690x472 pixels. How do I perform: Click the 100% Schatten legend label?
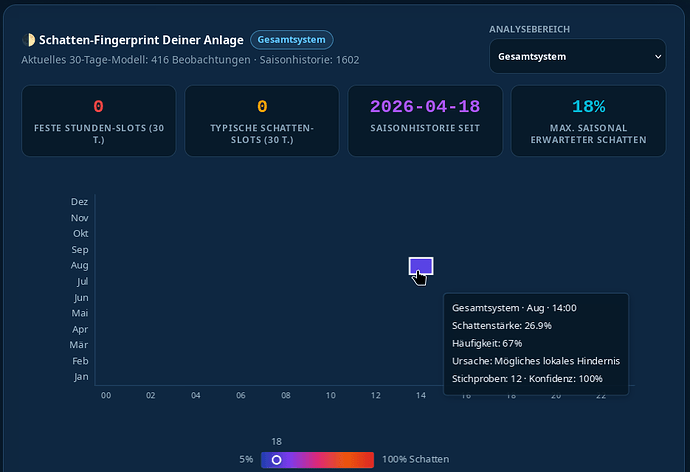point(415,459)
